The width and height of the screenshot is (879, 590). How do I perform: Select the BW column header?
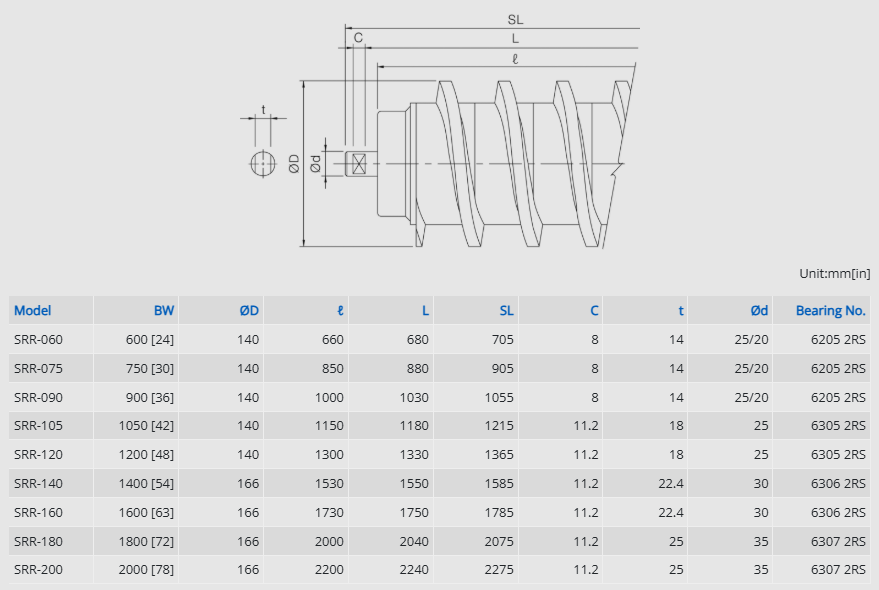coord(164,310)
